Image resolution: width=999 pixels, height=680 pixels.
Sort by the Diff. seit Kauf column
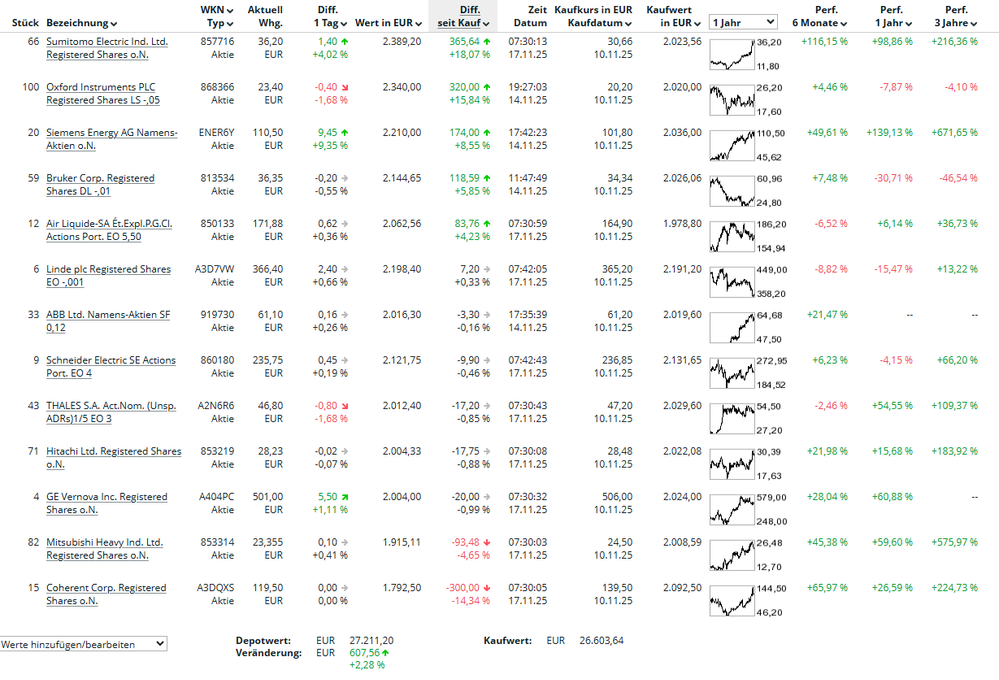pos(462,15)
